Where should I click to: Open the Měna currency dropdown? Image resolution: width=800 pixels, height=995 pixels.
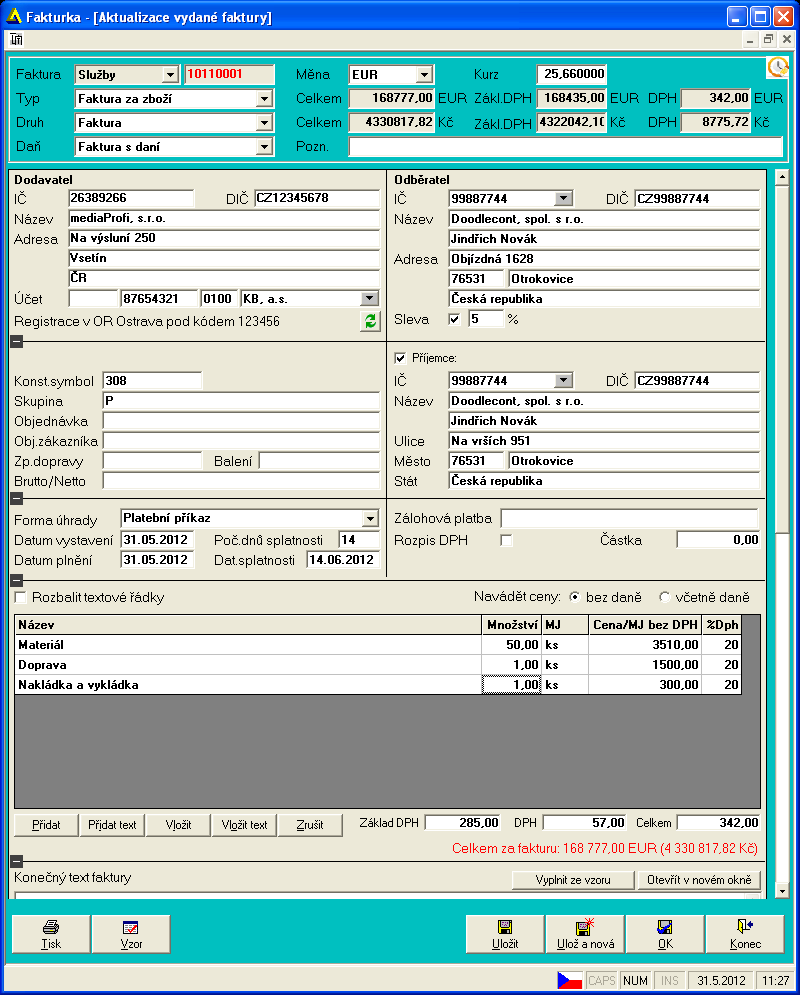424,75
